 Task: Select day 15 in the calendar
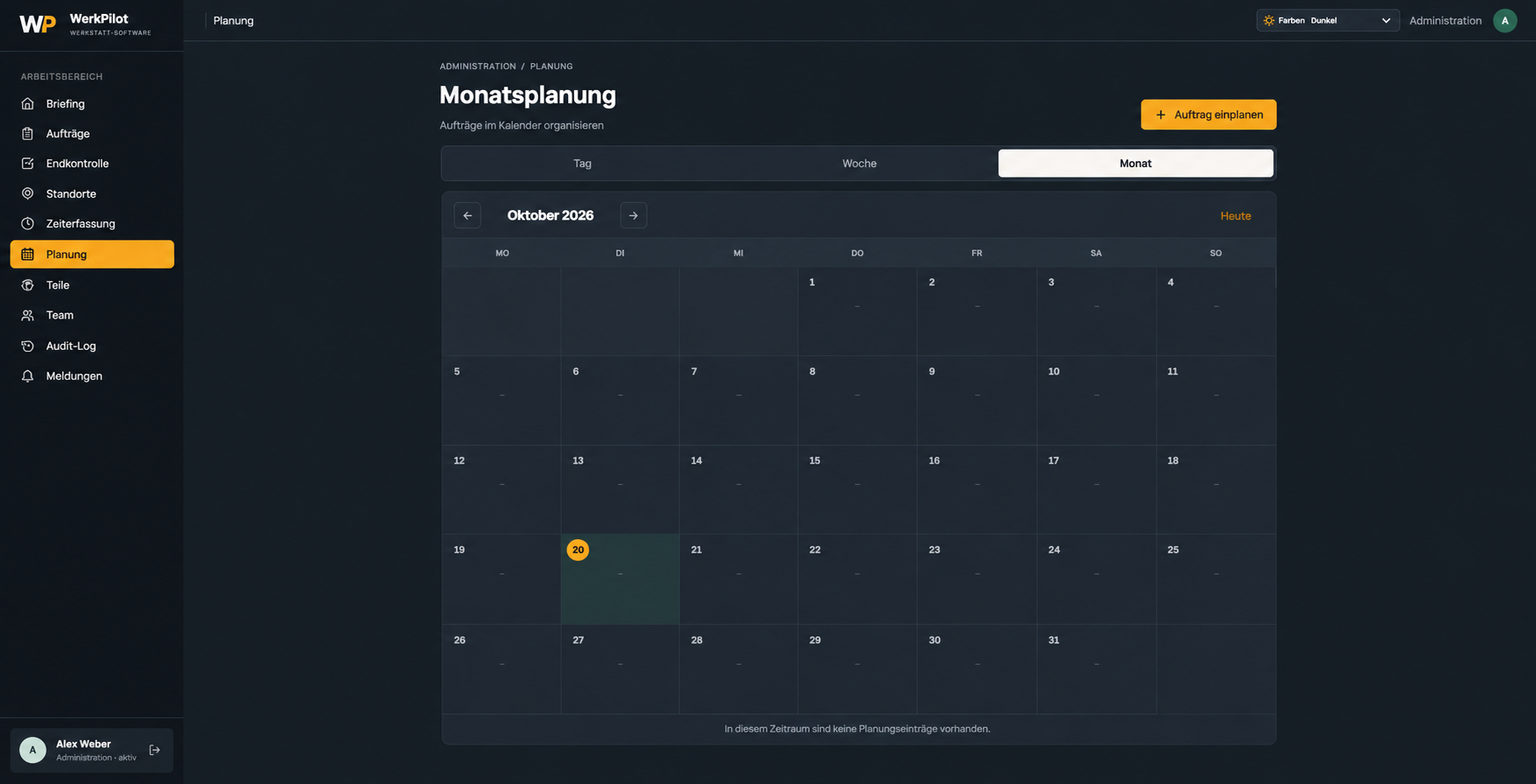[857, 490]
